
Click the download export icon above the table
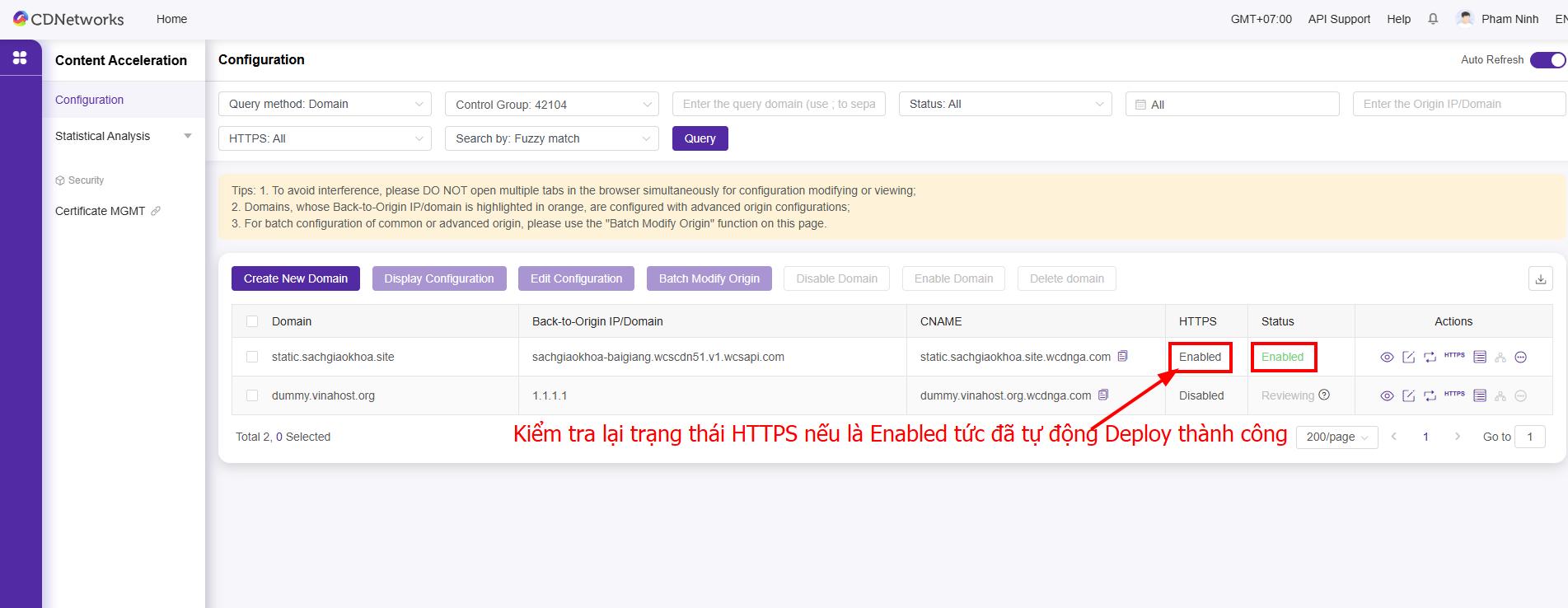[x=1540, y=279]
